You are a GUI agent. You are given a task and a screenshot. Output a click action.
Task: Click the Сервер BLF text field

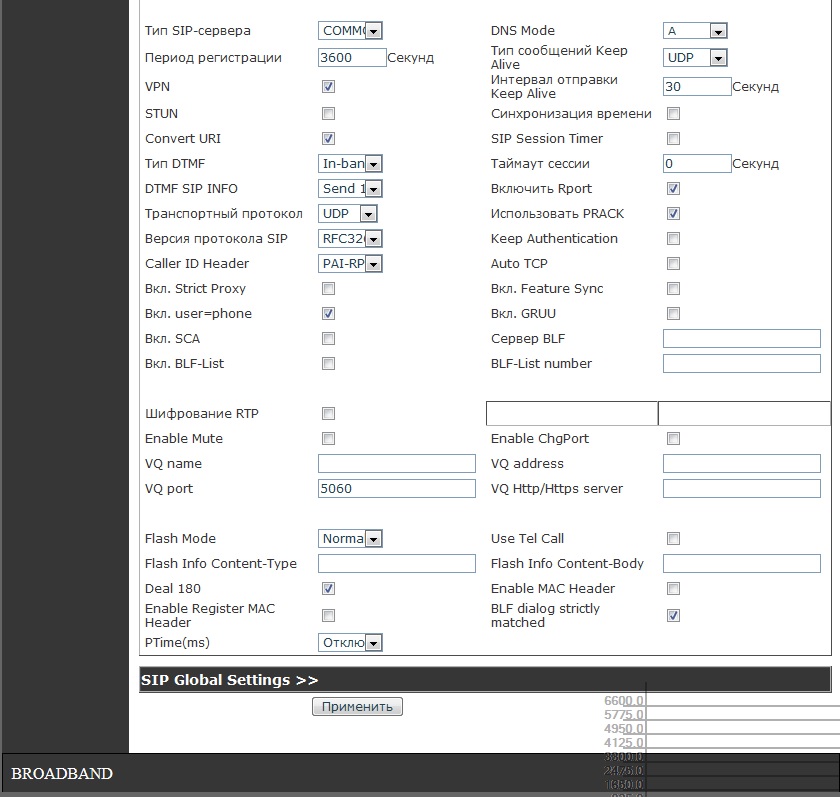click(x=741, y=339)
